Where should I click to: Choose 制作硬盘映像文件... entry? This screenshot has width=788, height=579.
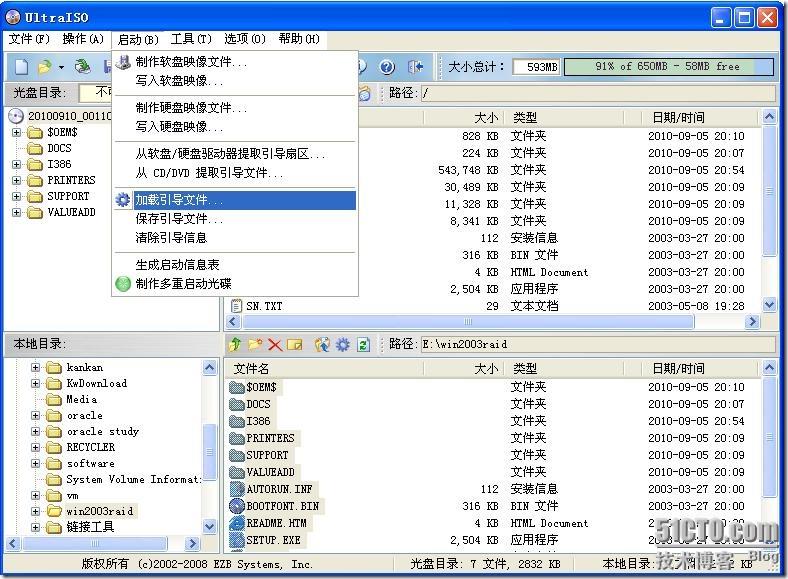click(235, 108)
